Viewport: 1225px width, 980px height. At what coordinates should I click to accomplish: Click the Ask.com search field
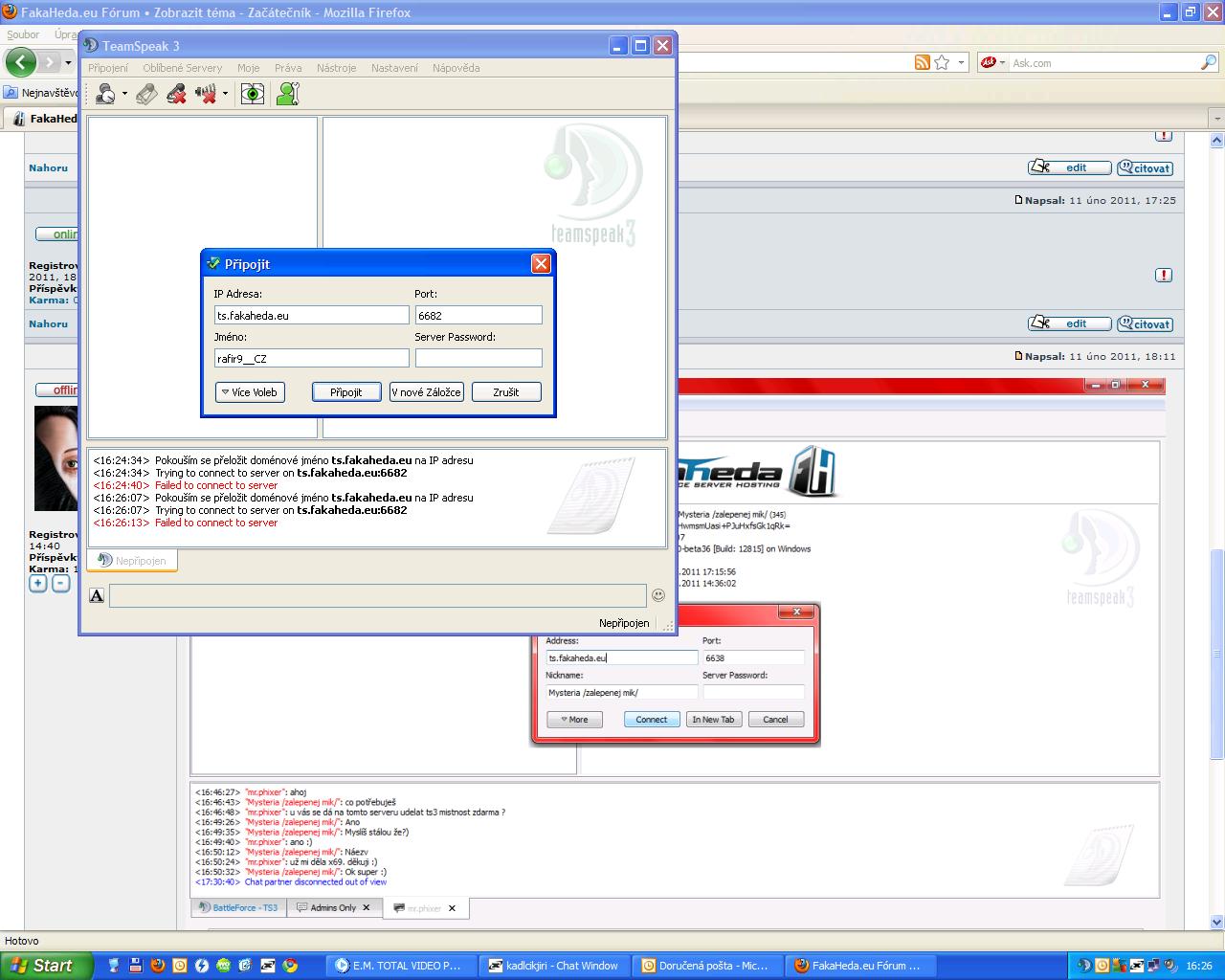click(x=1104, y=62)
